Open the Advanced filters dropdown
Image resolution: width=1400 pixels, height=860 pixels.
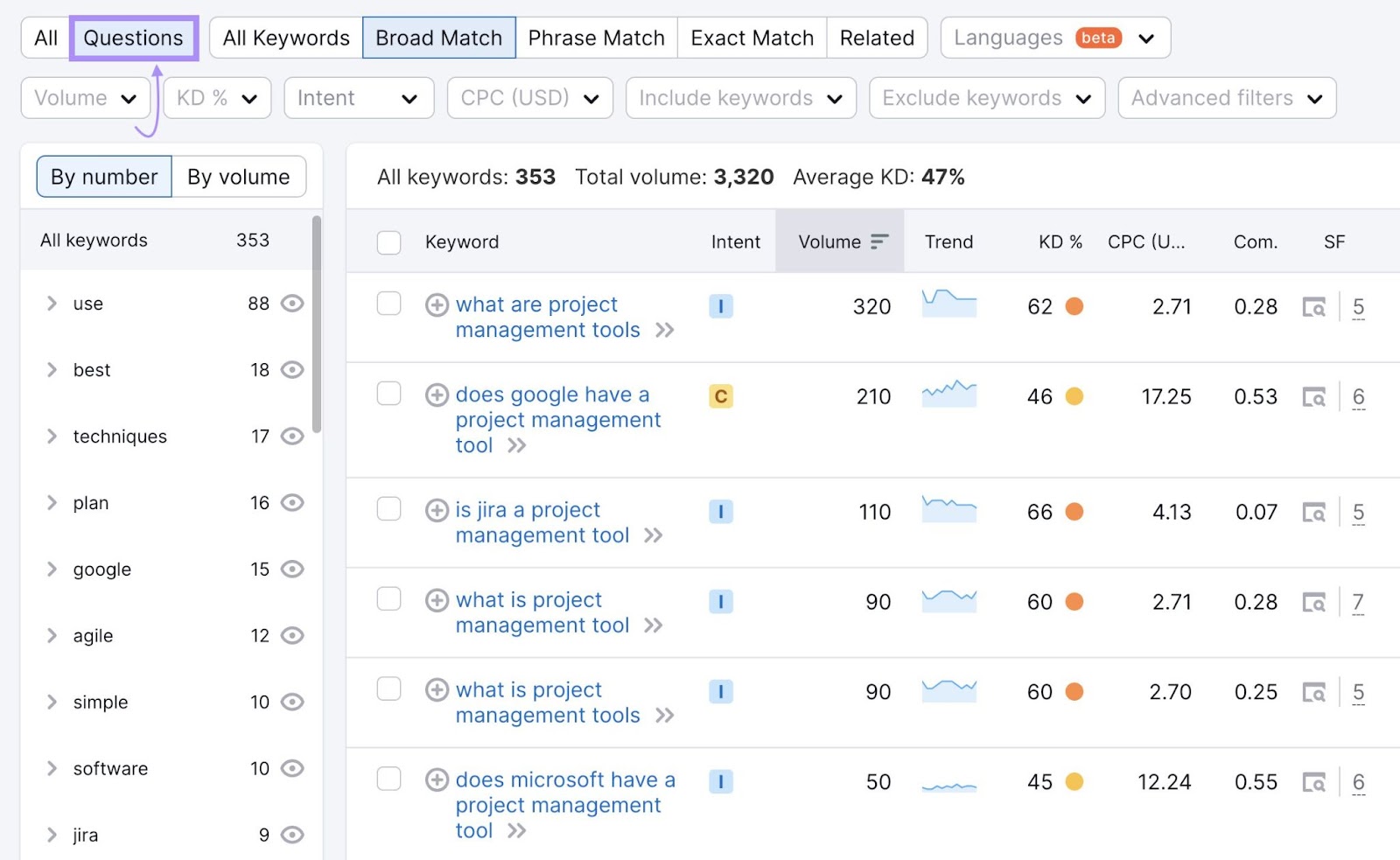coord(1226,98)
